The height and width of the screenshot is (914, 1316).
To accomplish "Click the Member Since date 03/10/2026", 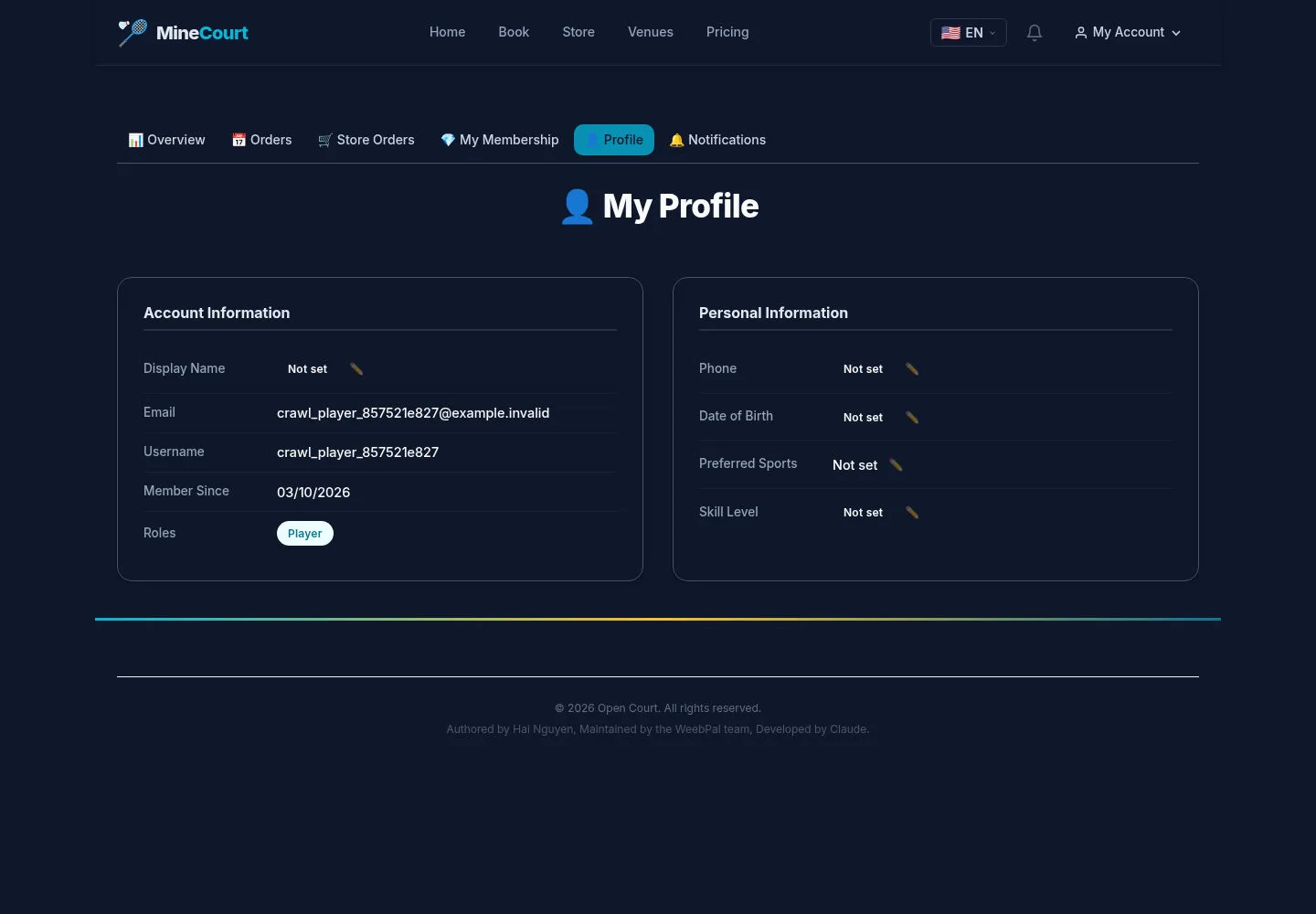I will point(313,493).
